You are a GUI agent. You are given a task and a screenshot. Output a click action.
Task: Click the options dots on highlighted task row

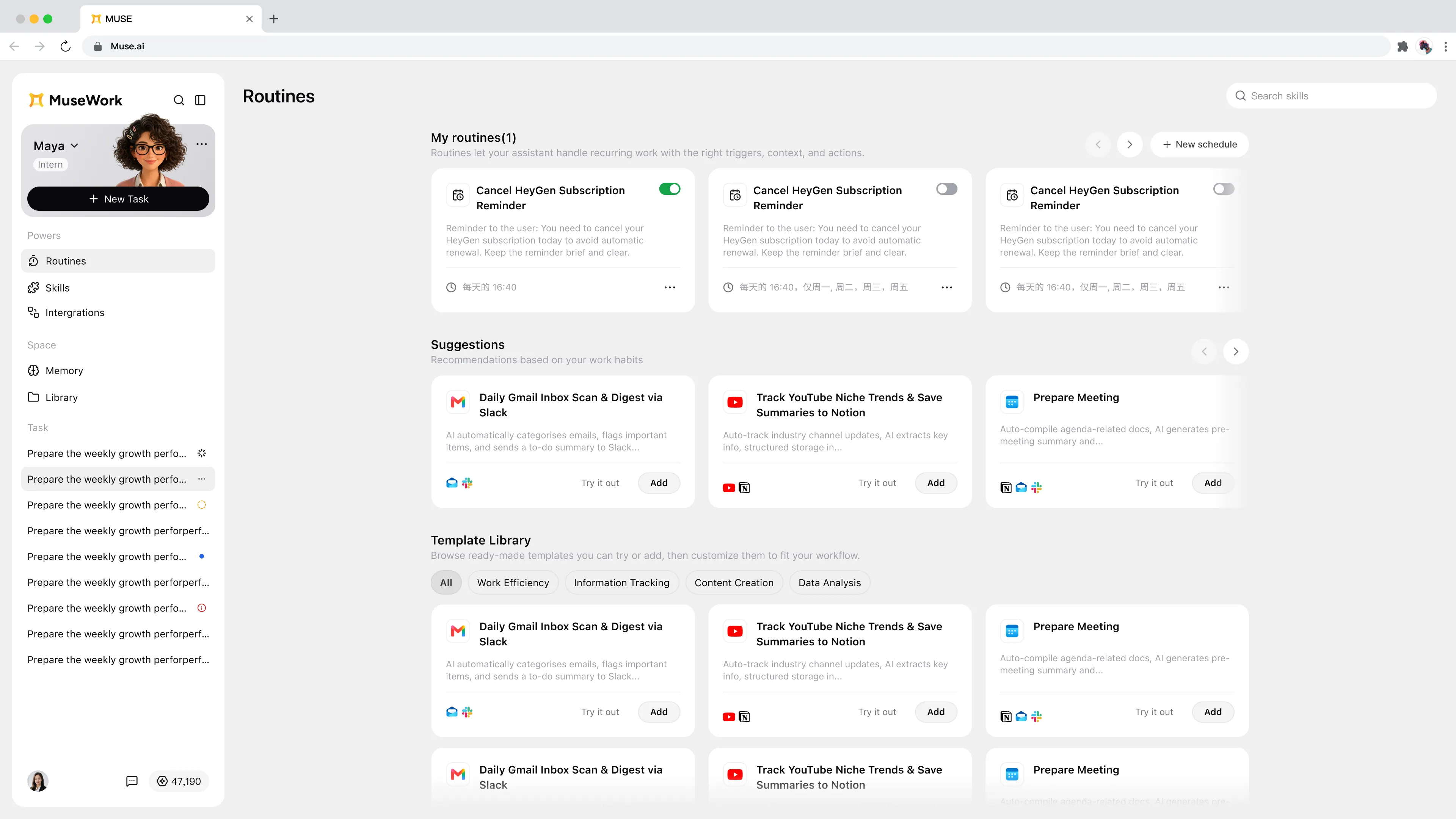[x=202, y=479]
